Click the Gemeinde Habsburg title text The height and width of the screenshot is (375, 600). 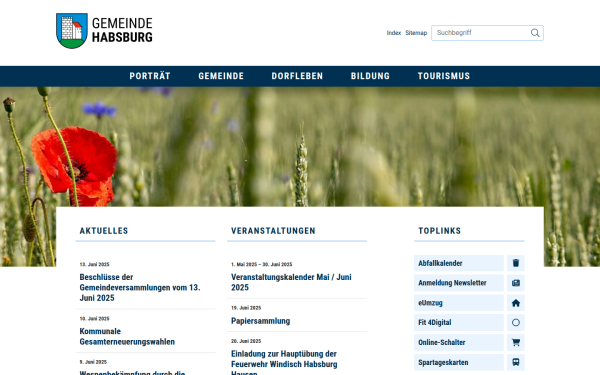click(122, 30)
